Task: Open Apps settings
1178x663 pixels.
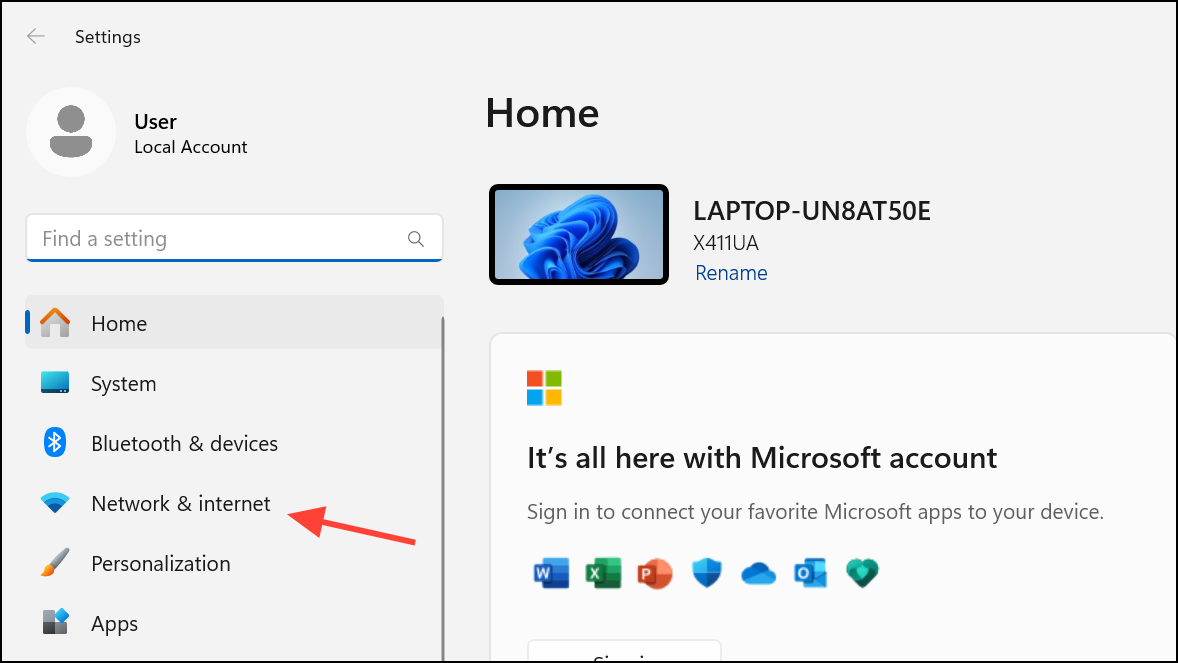Action: tap(113, 623)
